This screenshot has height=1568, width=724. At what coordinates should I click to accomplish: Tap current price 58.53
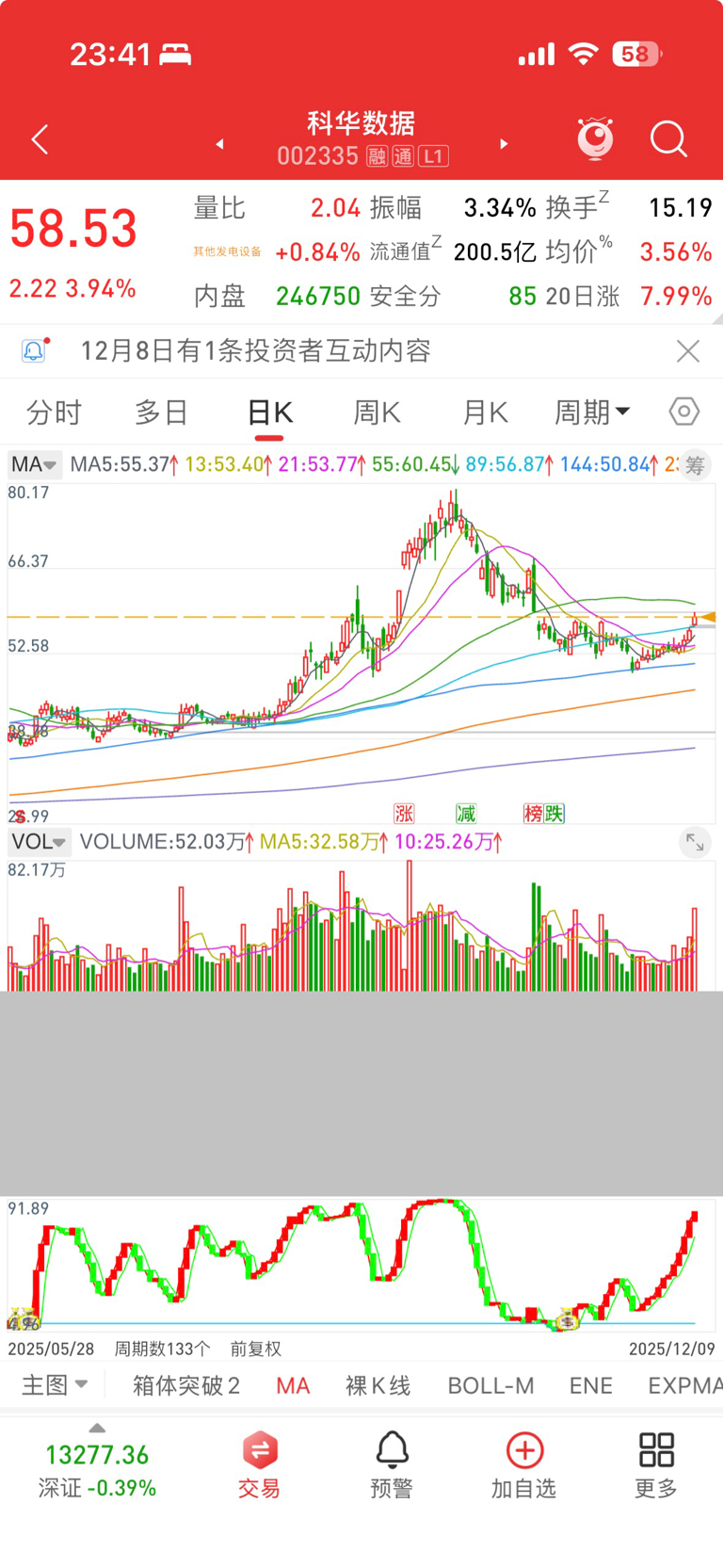(73, 229)
